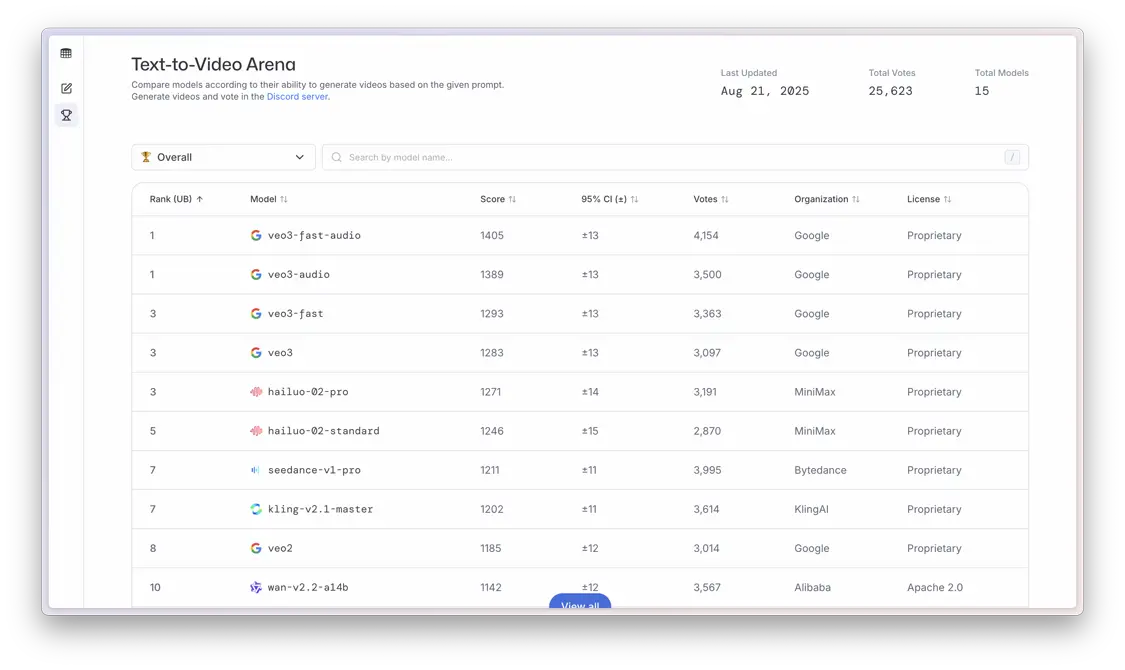This screenshot has width=1125, height=670.
Task: Toggle sorting on the License column
Action: pyautogui.click(x=948, y=199)
